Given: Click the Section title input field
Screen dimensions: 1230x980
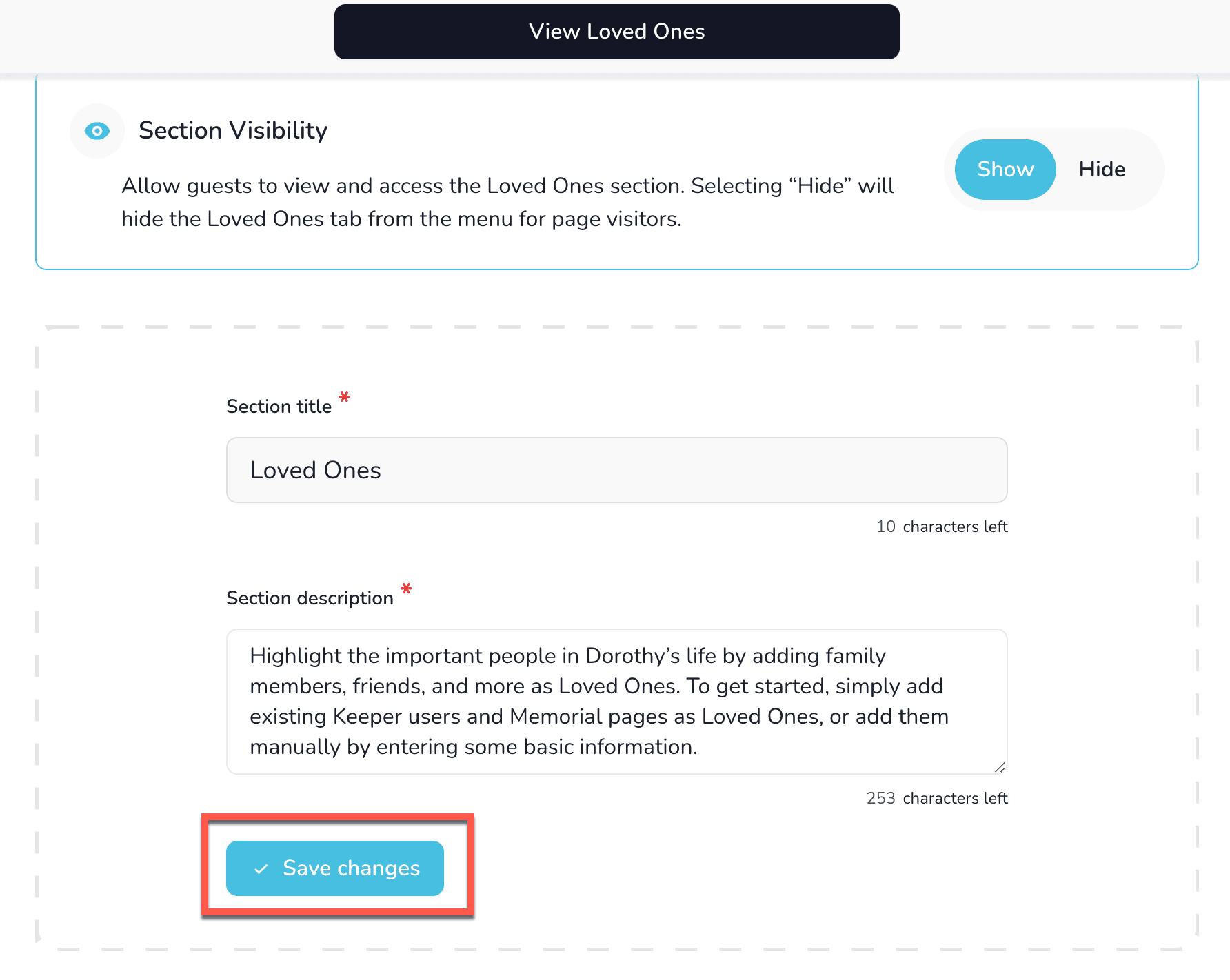Looking at the screenshot, I should 616,470.
